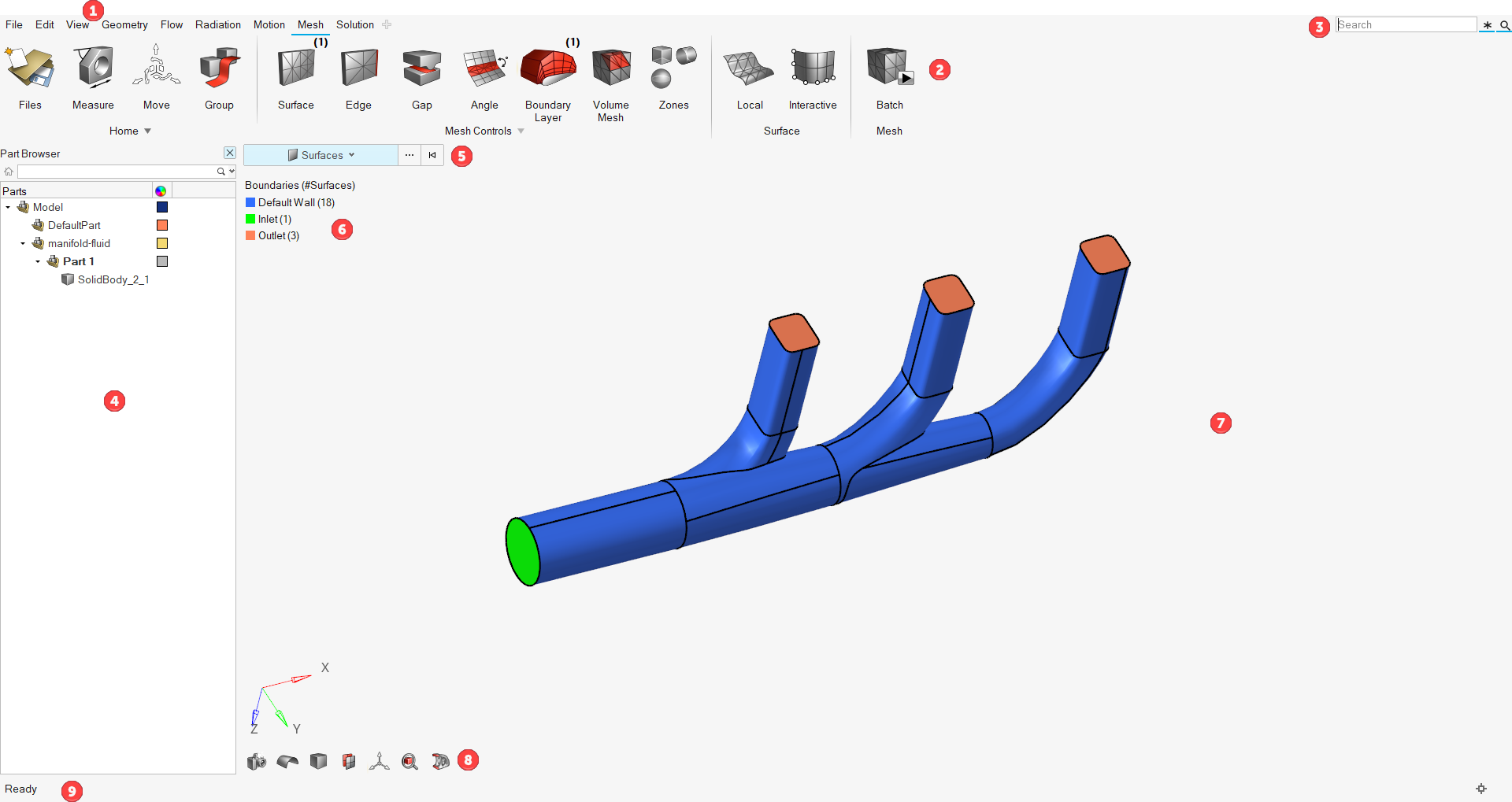Select the Measure tool
The image size is (1512, 802).
click(93, 69)
